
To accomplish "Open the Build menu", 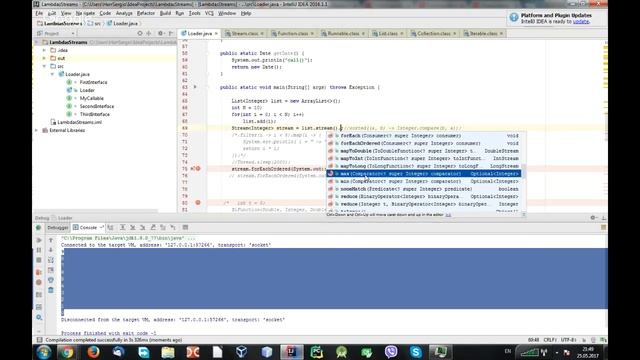I will (x=165, y=13).
